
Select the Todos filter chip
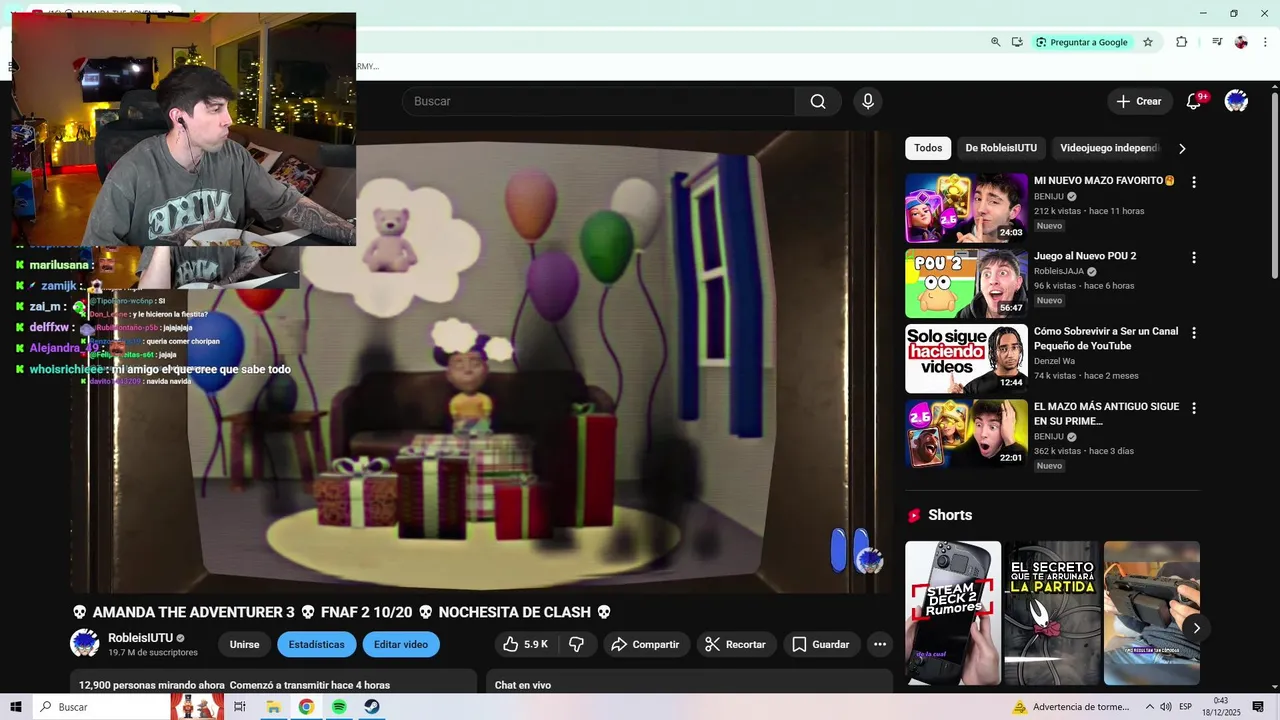tap(928, 148)
